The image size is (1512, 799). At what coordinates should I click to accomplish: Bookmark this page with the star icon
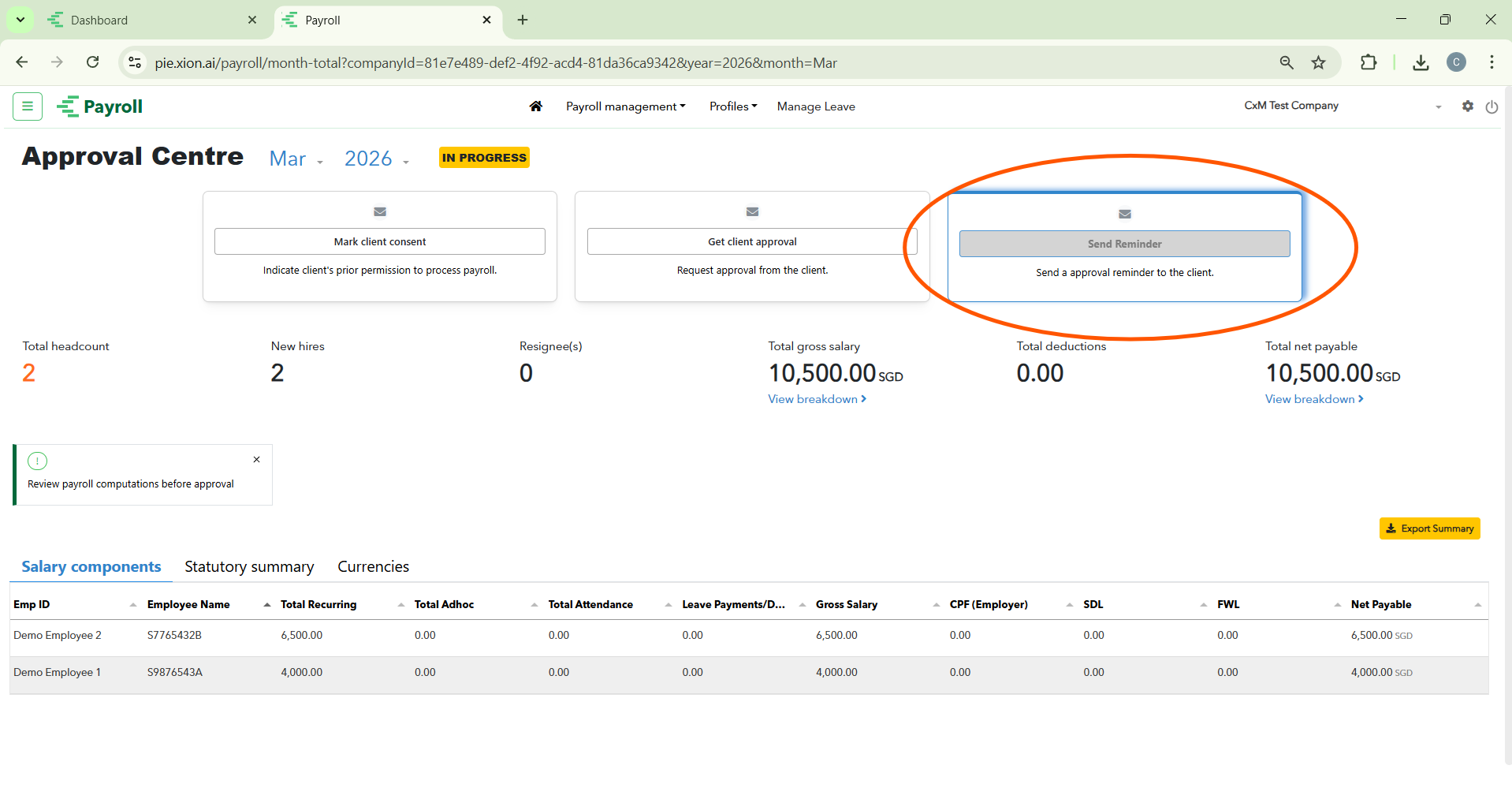click(1318, 63)
